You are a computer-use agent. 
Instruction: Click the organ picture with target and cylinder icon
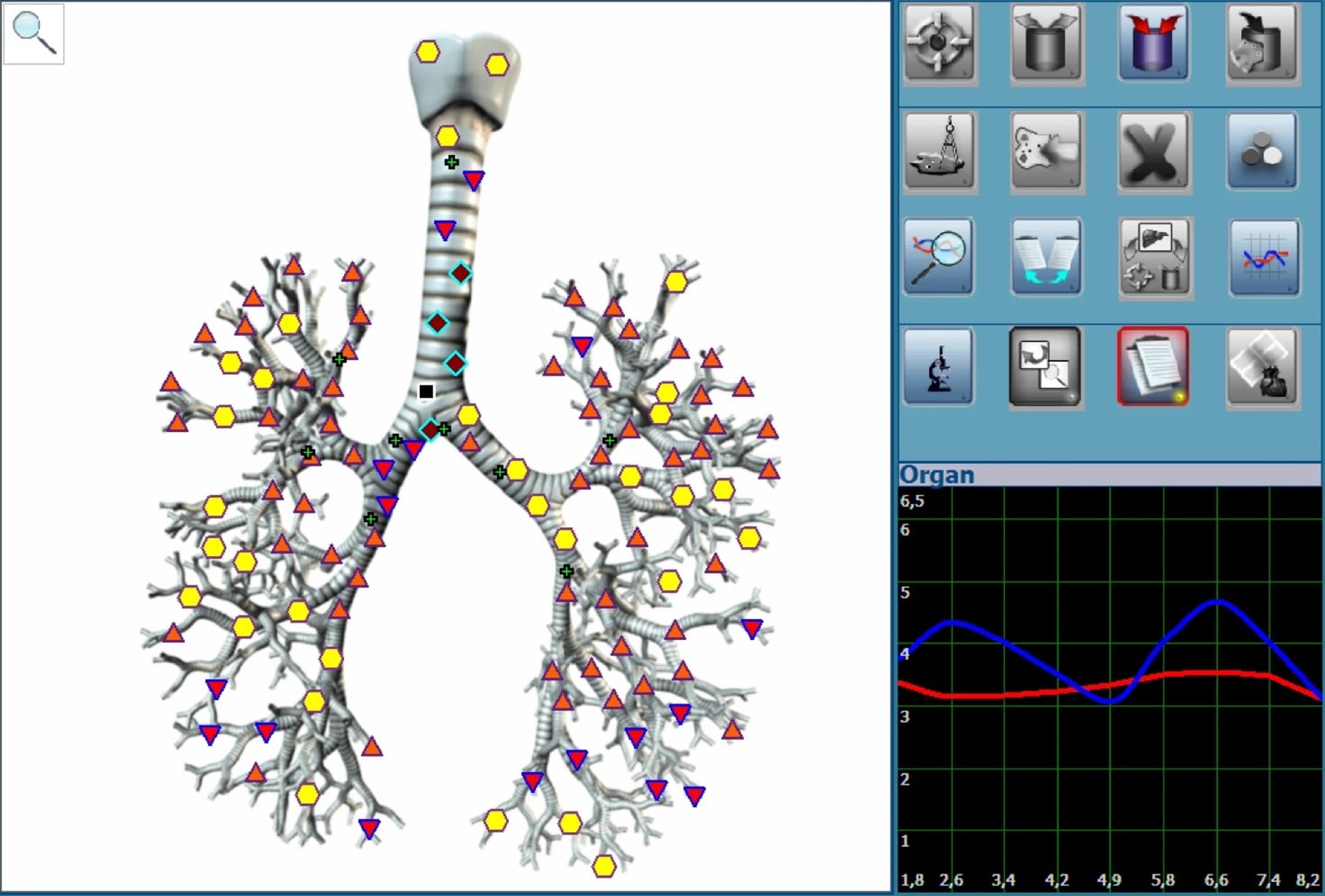pyautogui.click(x=1154, y=257)
